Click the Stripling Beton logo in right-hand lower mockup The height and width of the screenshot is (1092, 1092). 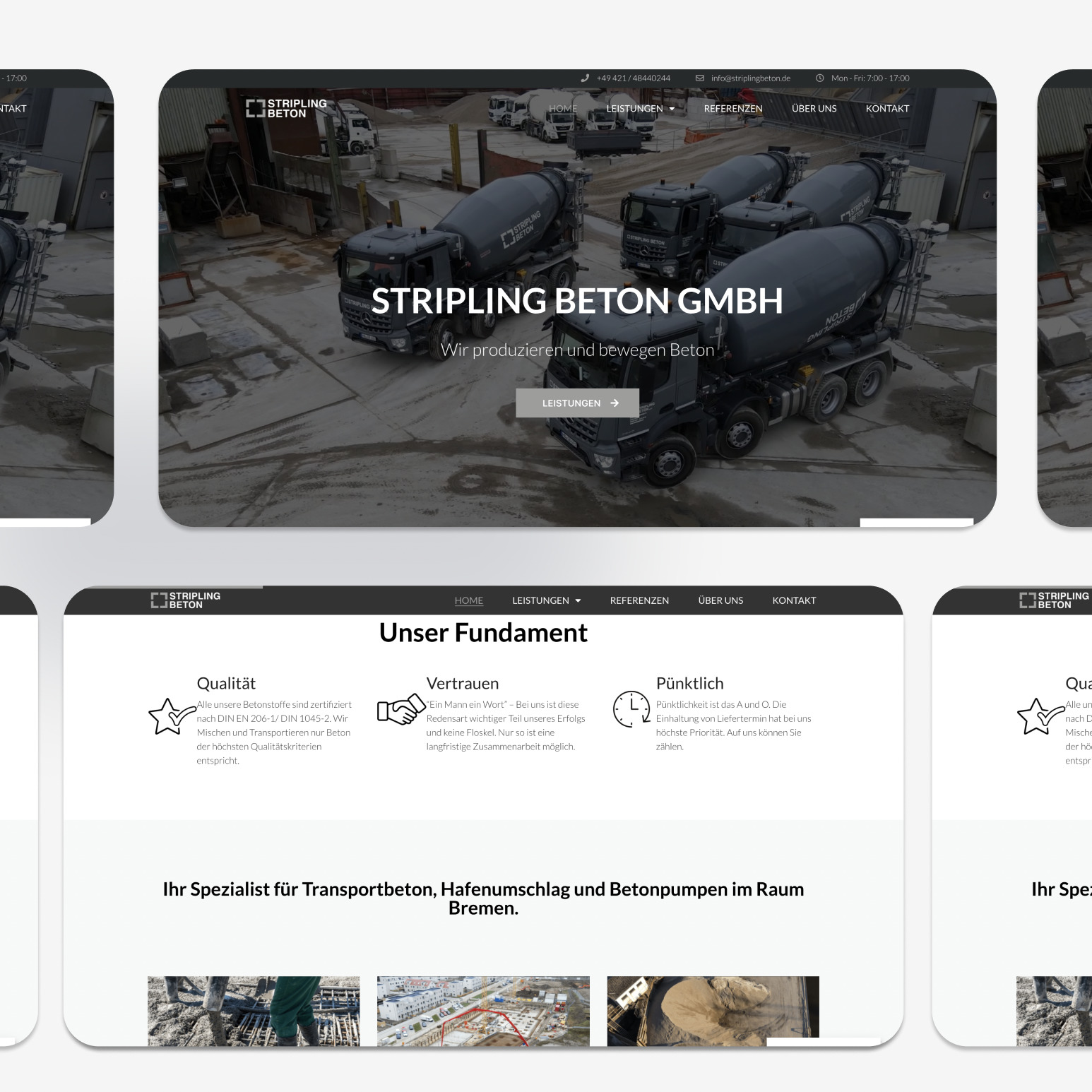1055,600
